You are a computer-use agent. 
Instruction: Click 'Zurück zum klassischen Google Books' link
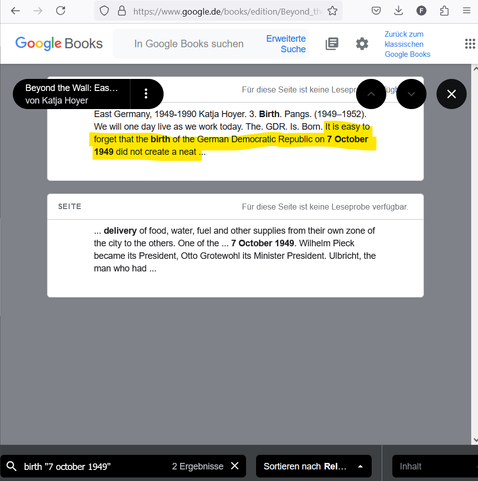coord(407,44)
